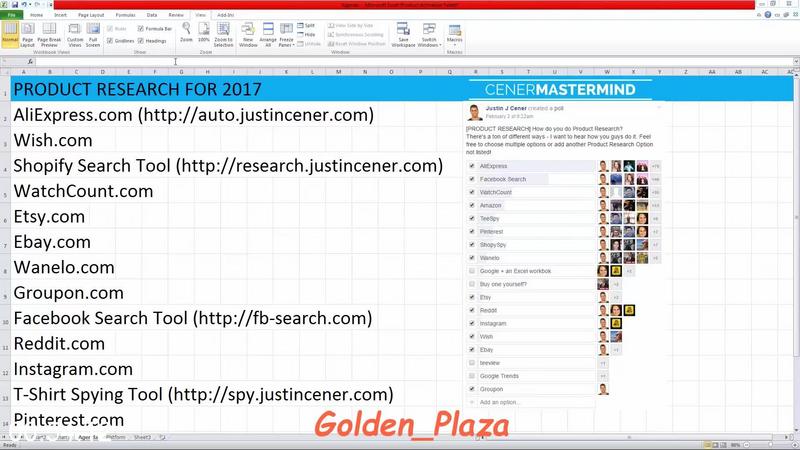Select the Etsy.com cell
Viewport: 800px width, 450px height.
point(49,217)
